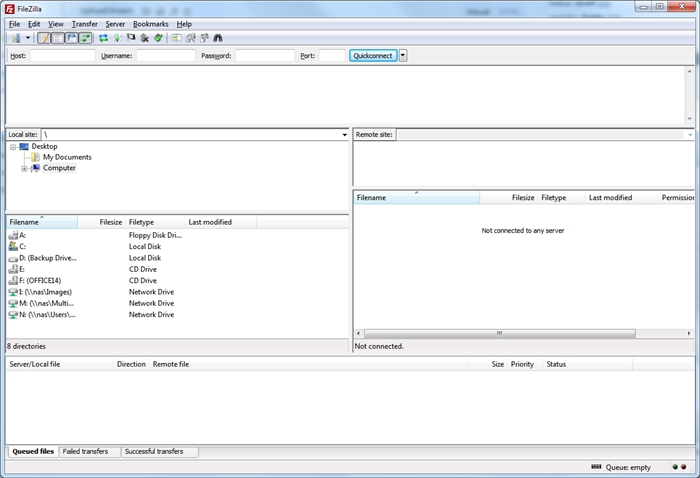
Task: Sort local list by Filename header
Action: point(42,222)
